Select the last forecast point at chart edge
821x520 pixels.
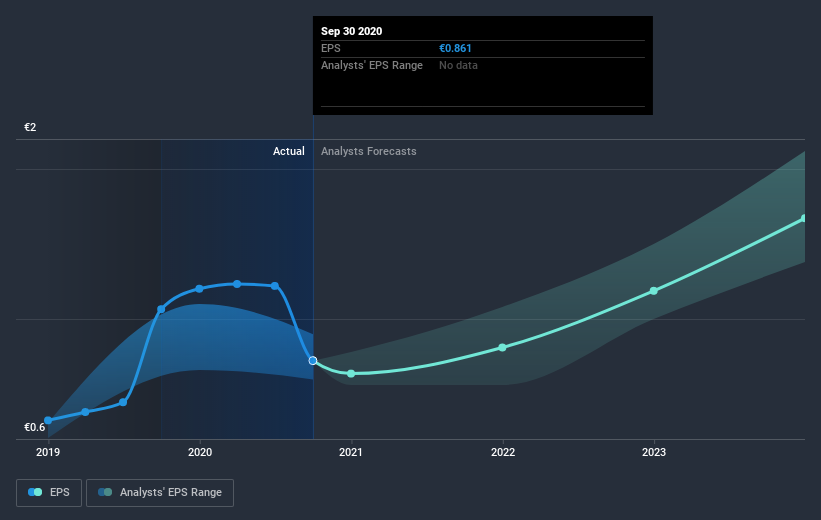click(804, 218)
